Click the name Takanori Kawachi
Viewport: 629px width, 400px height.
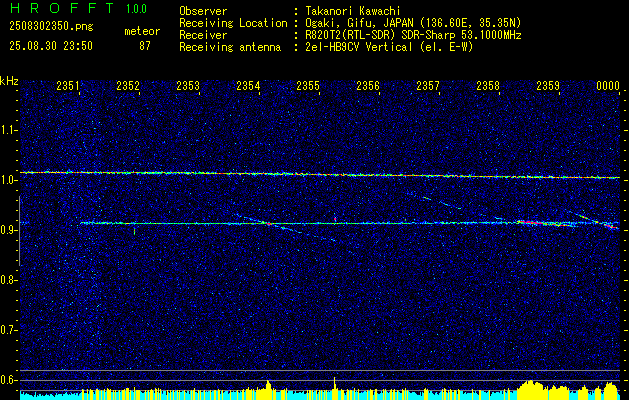pos(352,11)
